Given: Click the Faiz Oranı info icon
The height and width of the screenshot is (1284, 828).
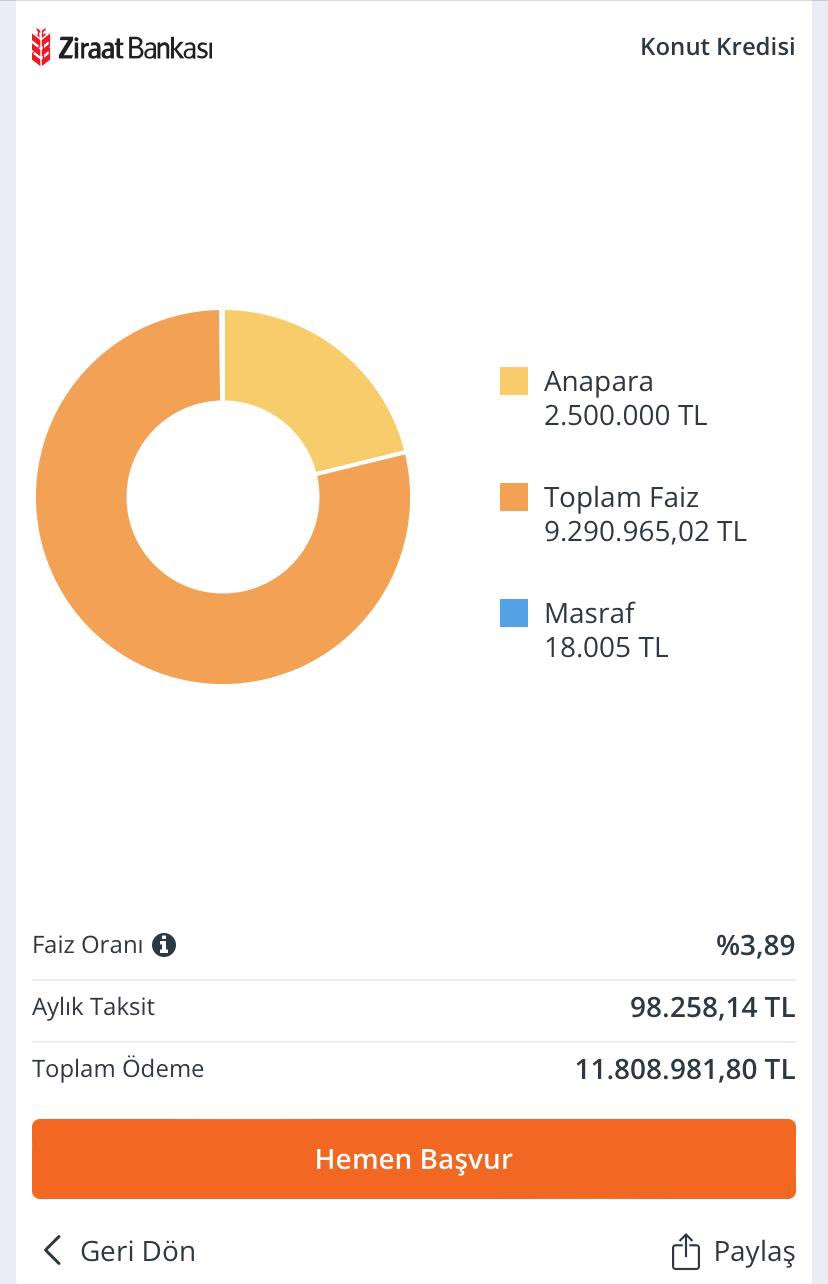Looking at the screenshot, I should [164, 945].
